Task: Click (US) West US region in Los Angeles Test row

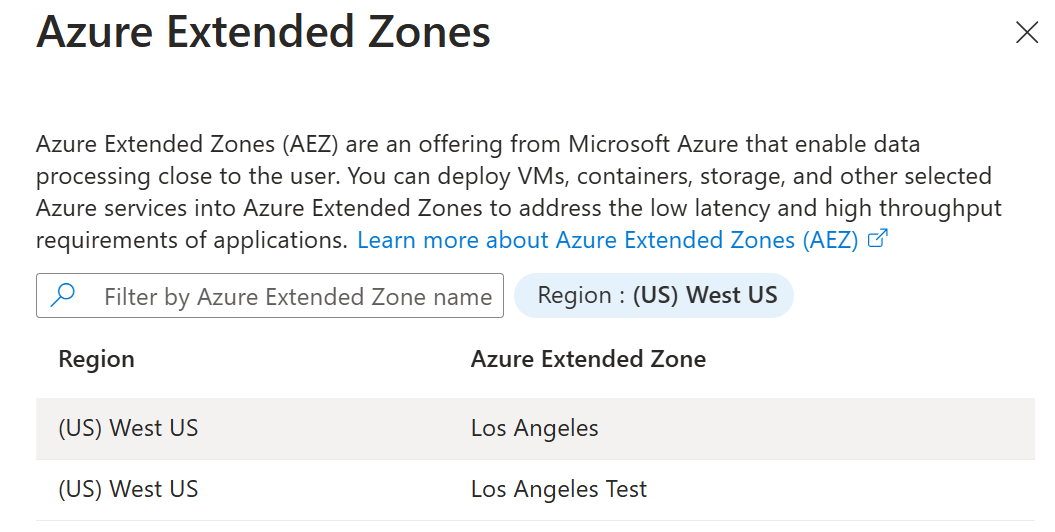Action: 128,490
